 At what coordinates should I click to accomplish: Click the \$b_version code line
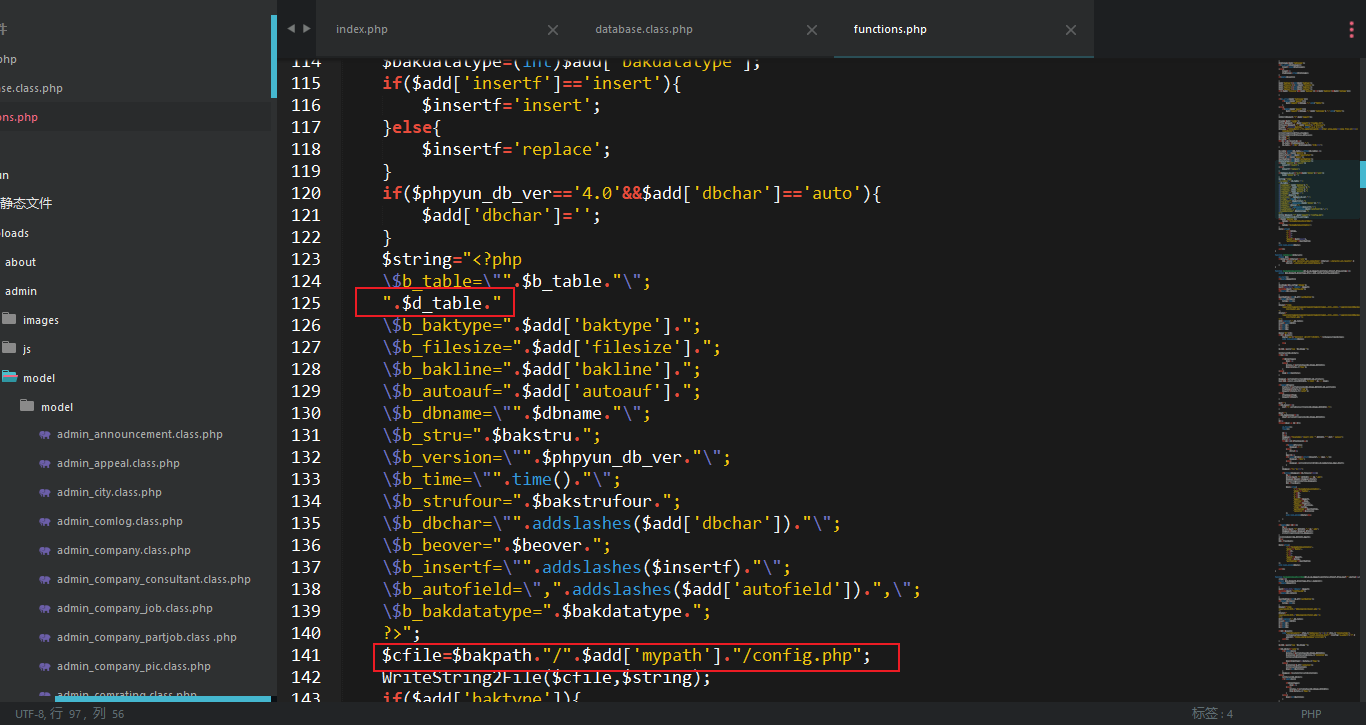tap(556, 457)
